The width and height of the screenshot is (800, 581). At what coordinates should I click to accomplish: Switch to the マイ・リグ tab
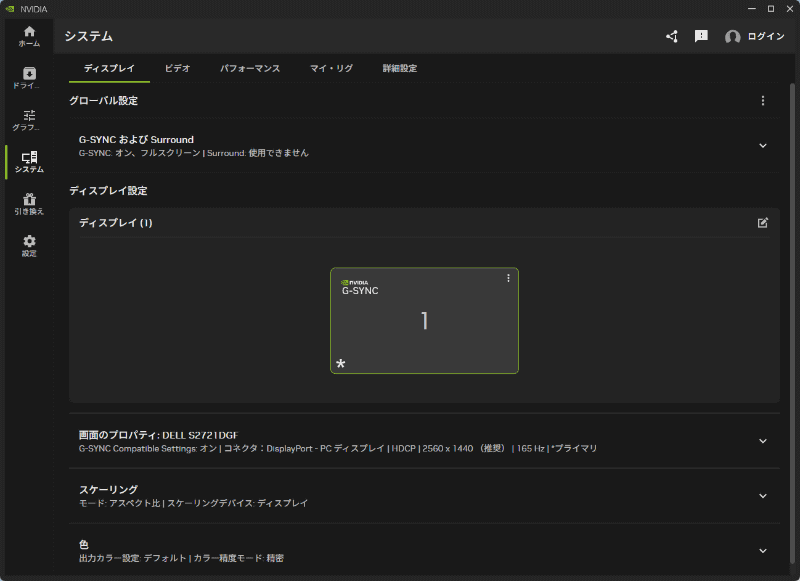331,68
